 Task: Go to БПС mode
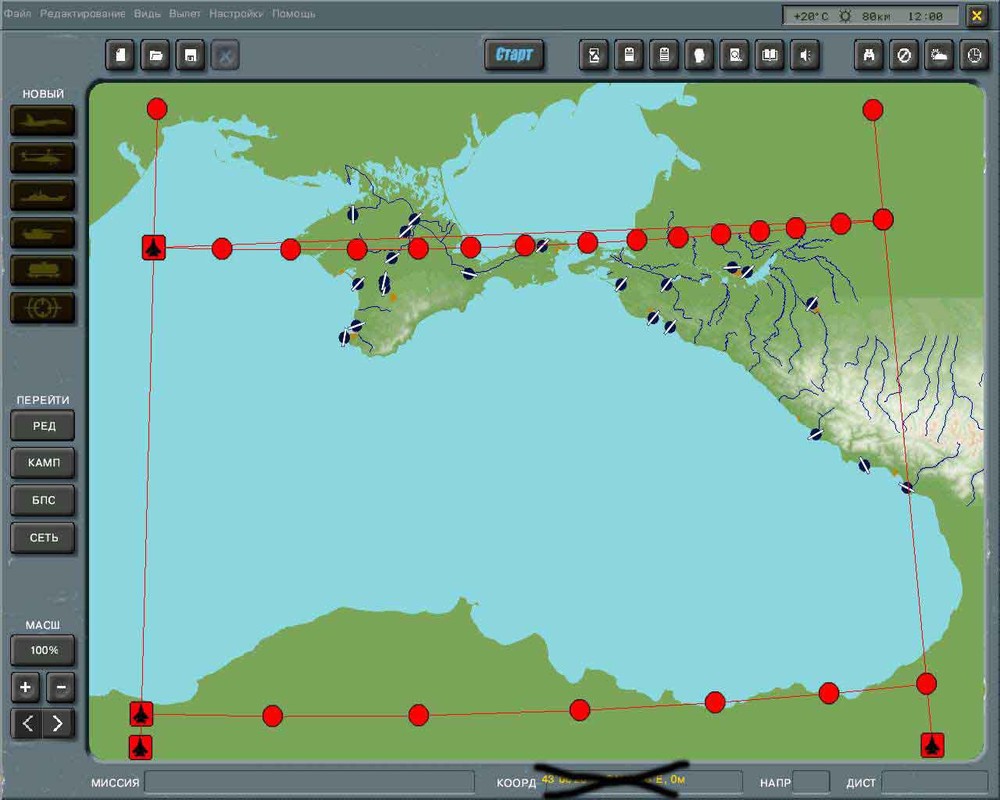43,500
